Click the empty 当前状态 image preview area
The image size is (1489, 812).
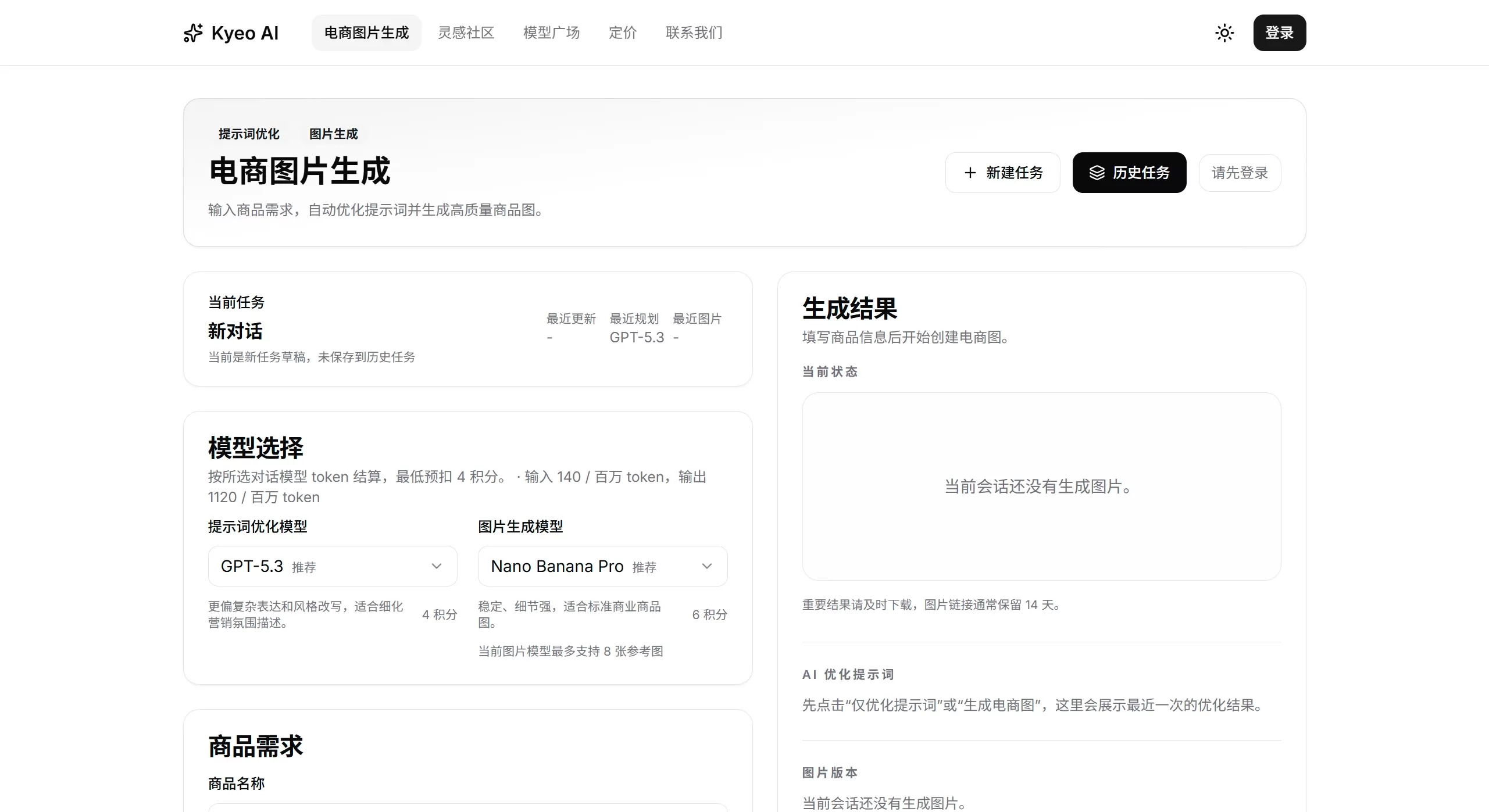click(1041, 486)
